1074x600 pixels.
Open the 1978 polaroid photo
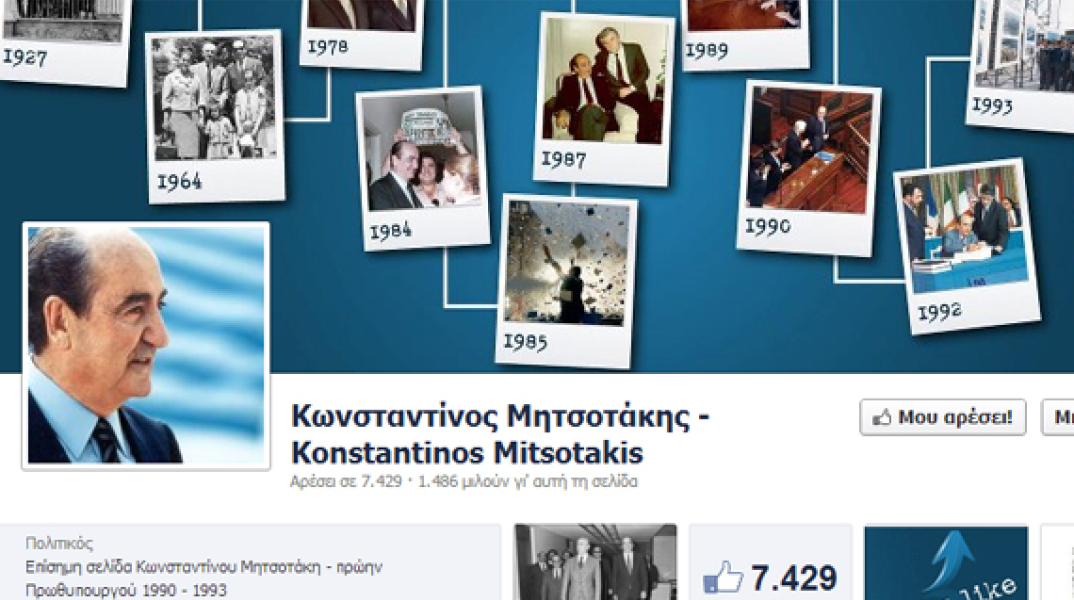click(x=362, y=33)
